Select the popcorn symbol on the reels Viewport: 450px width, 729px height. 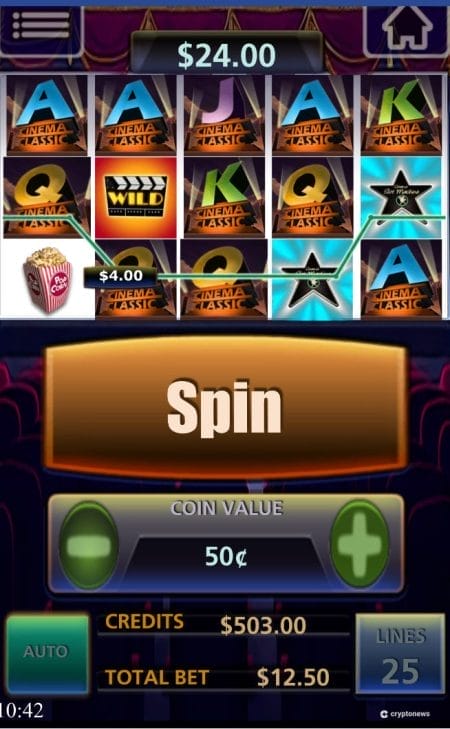click(x=47, y=278)
